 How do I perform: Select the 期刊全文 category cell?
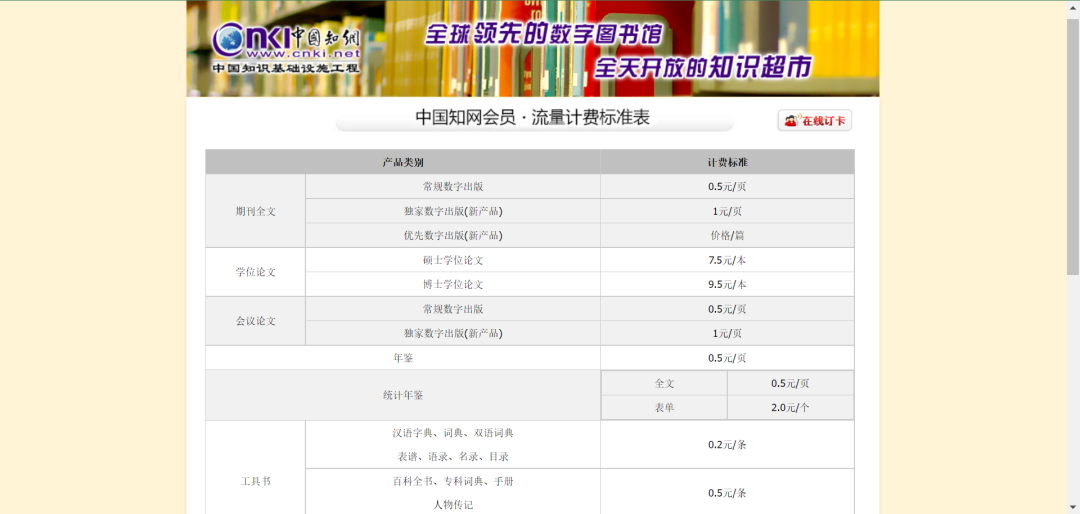pyautogui.click(x=256, y=212)
